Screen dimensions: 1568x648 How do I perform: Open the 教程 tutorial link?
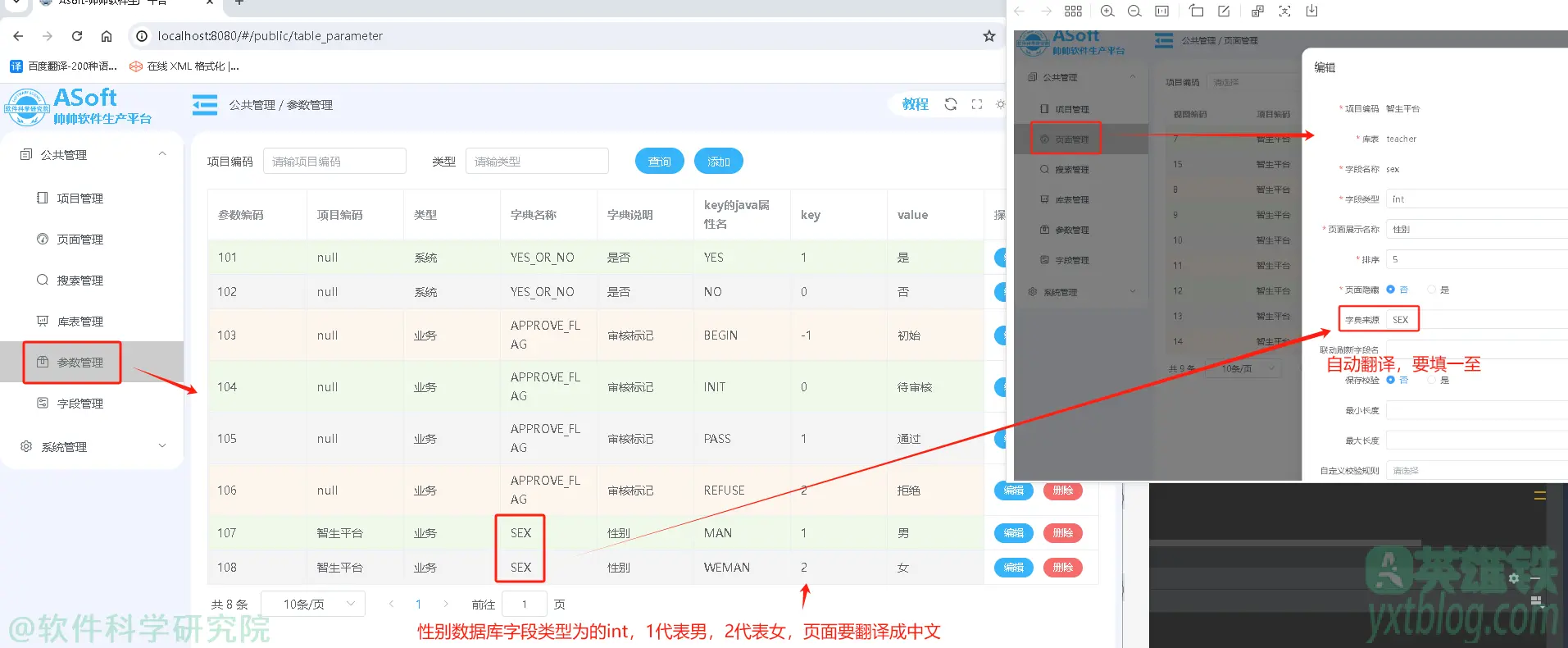(x=916, y=104)
